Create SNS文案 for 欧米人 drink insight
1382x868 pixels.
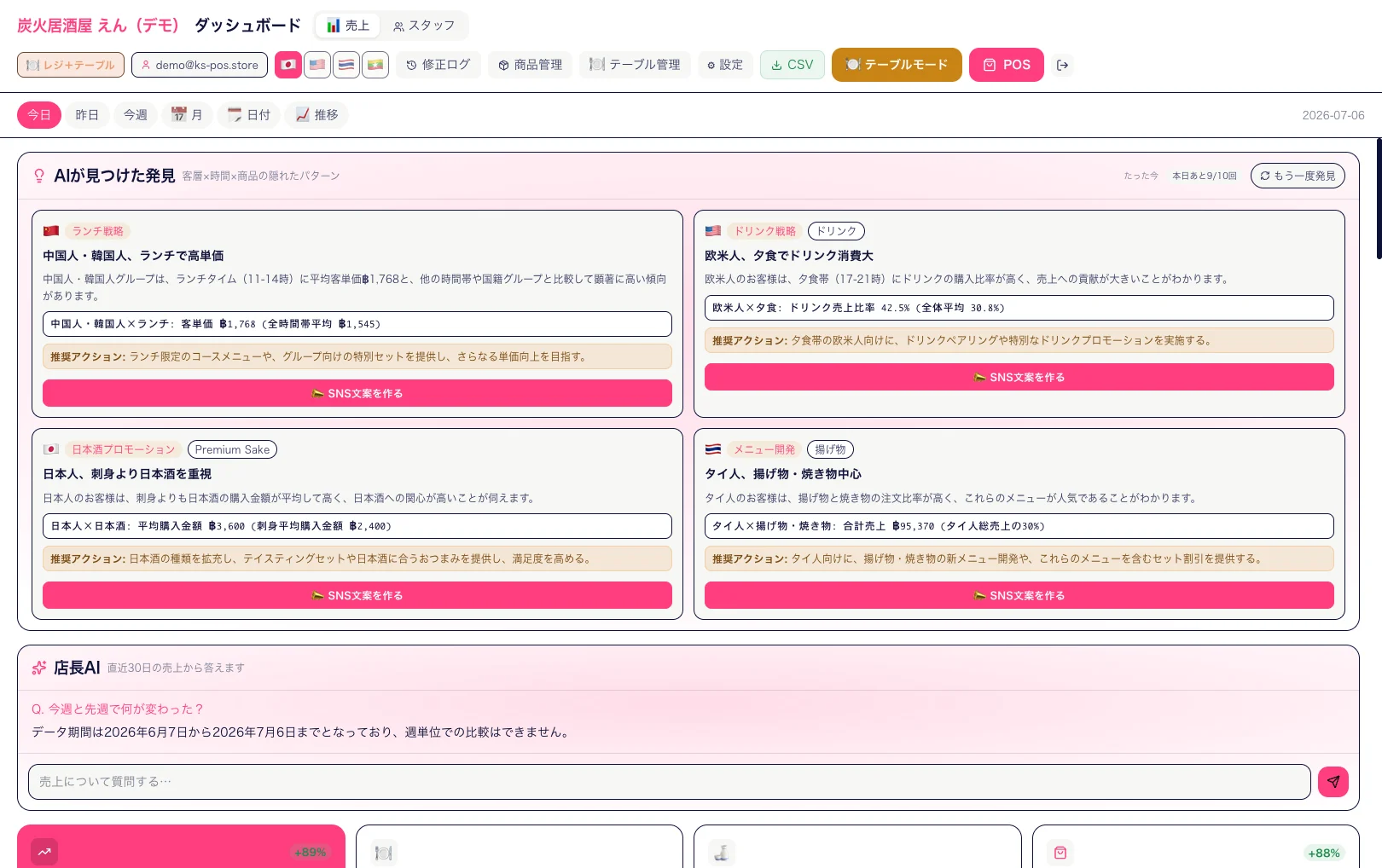[1019, 377]
